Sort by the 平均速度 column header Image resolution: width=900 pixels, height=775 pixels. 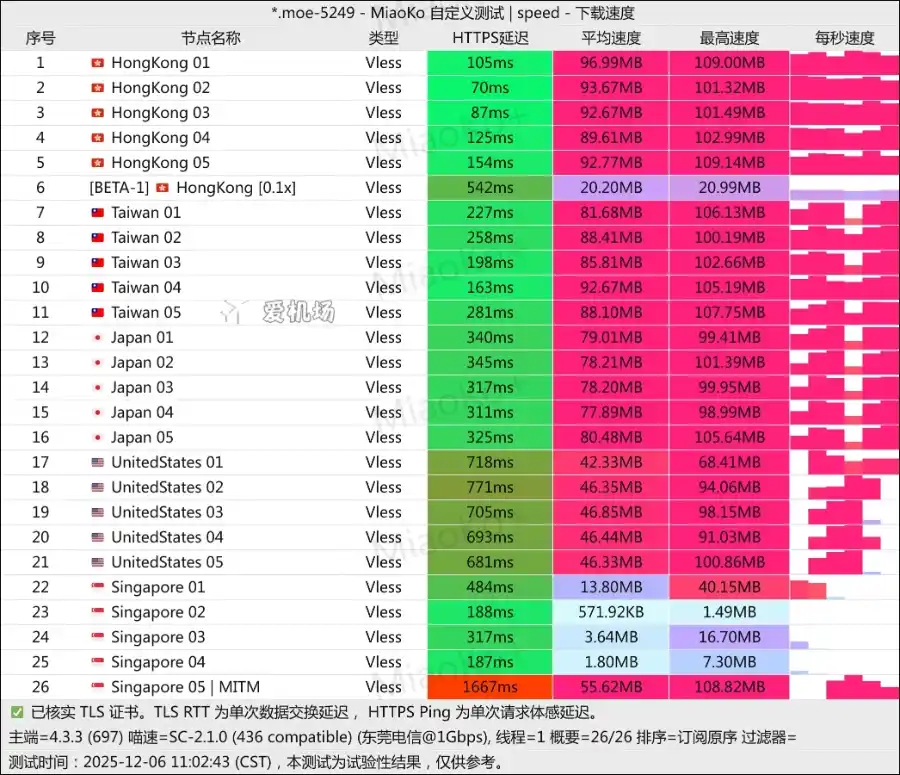[611, 38]
